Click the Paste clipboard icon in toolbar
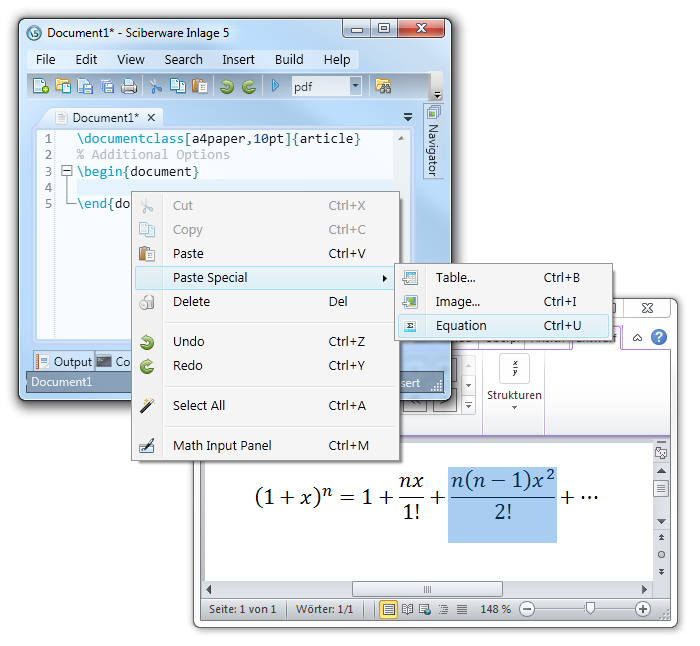 tap(200, 86)
